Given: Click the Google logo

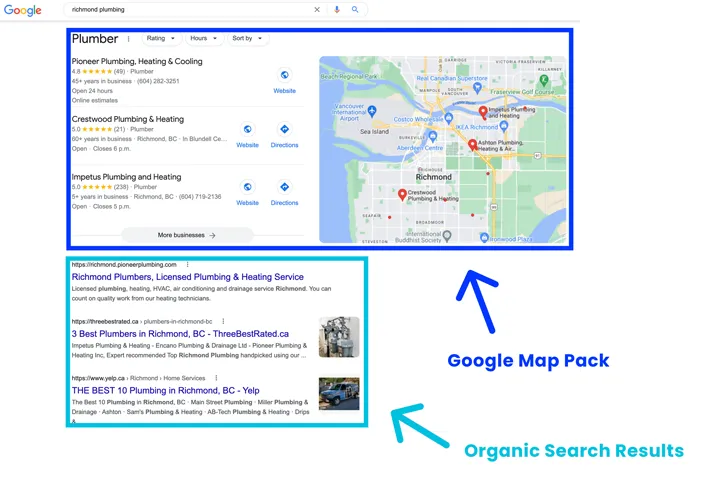Looking at the screenshot, I should pyautogui.click(x=22, y=10).
